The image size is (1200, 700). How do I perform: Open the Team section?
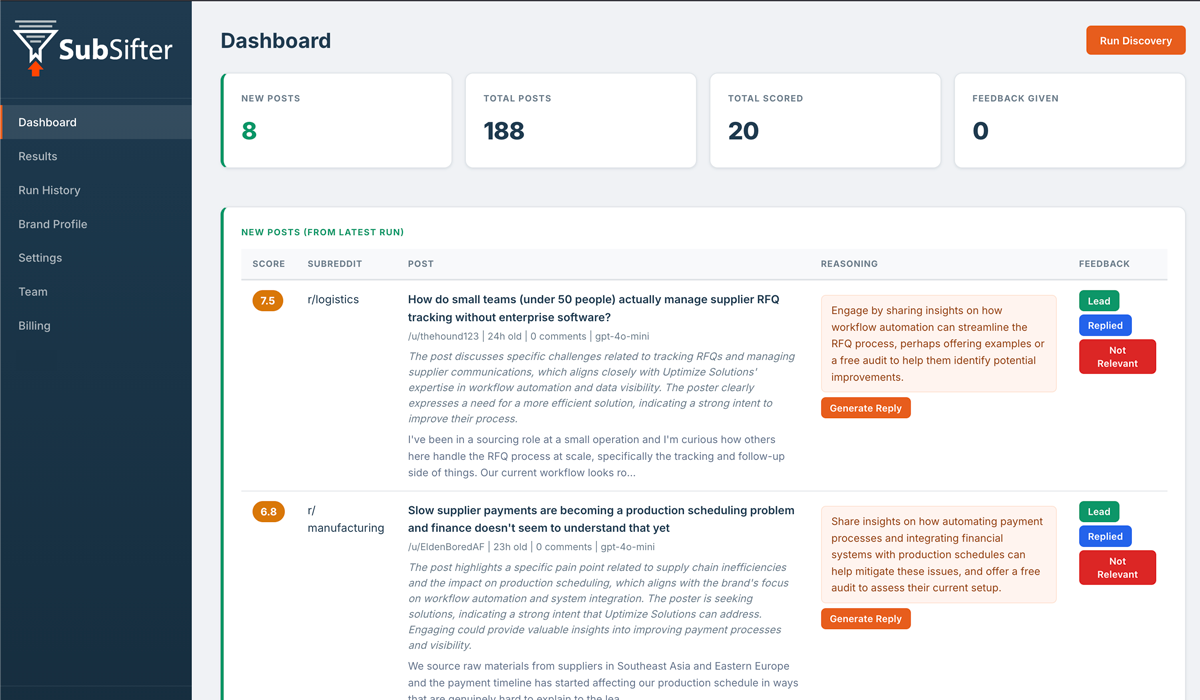point(33,292)
